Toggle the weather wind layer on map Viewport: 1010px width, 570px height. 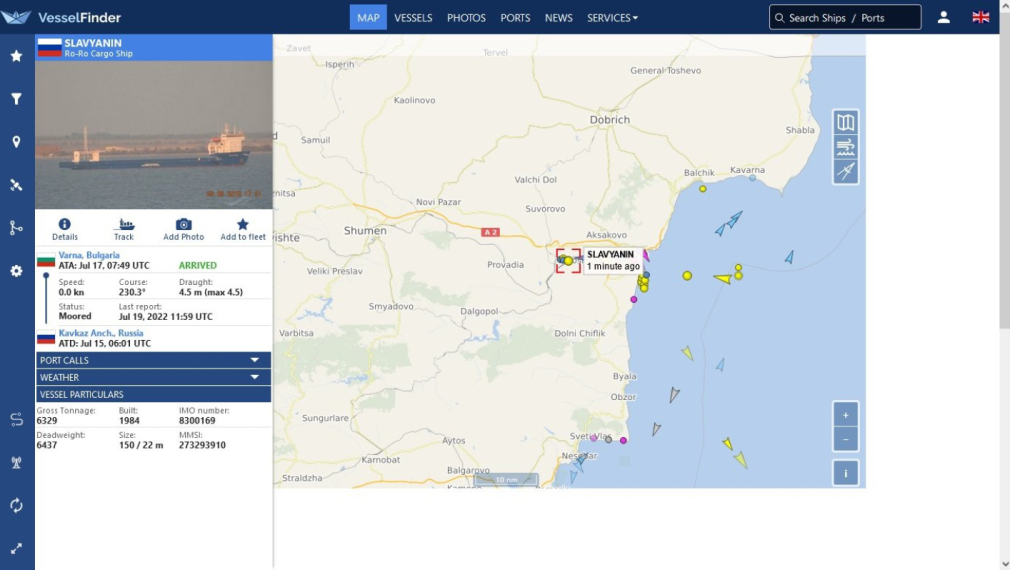(845, 147)
